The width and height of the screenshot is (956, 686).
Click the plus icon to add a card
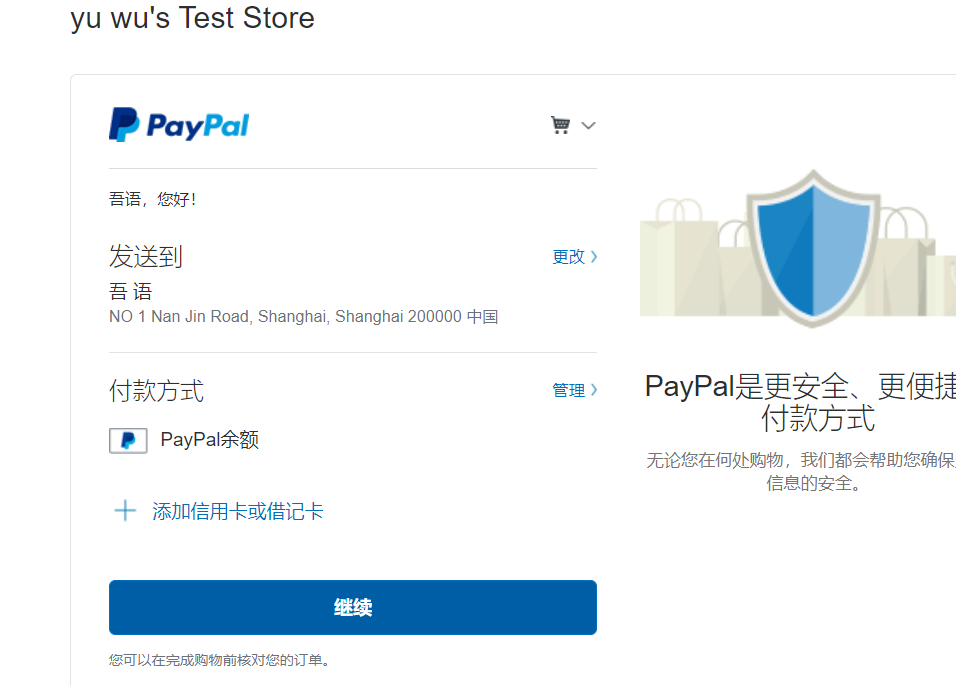(x=125, y=510)
